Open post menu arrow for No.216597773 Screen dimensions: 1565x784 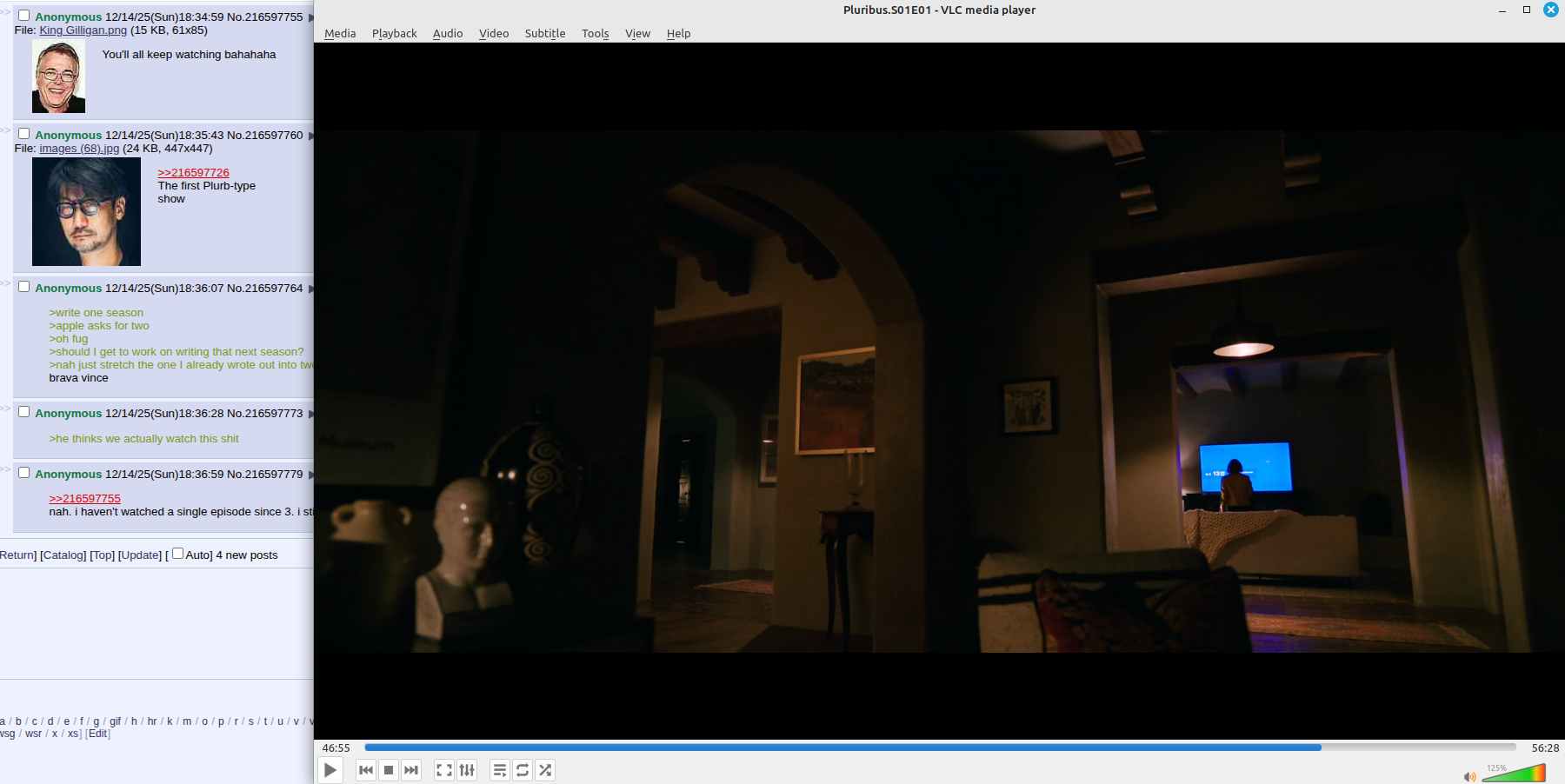click(310, 414)
